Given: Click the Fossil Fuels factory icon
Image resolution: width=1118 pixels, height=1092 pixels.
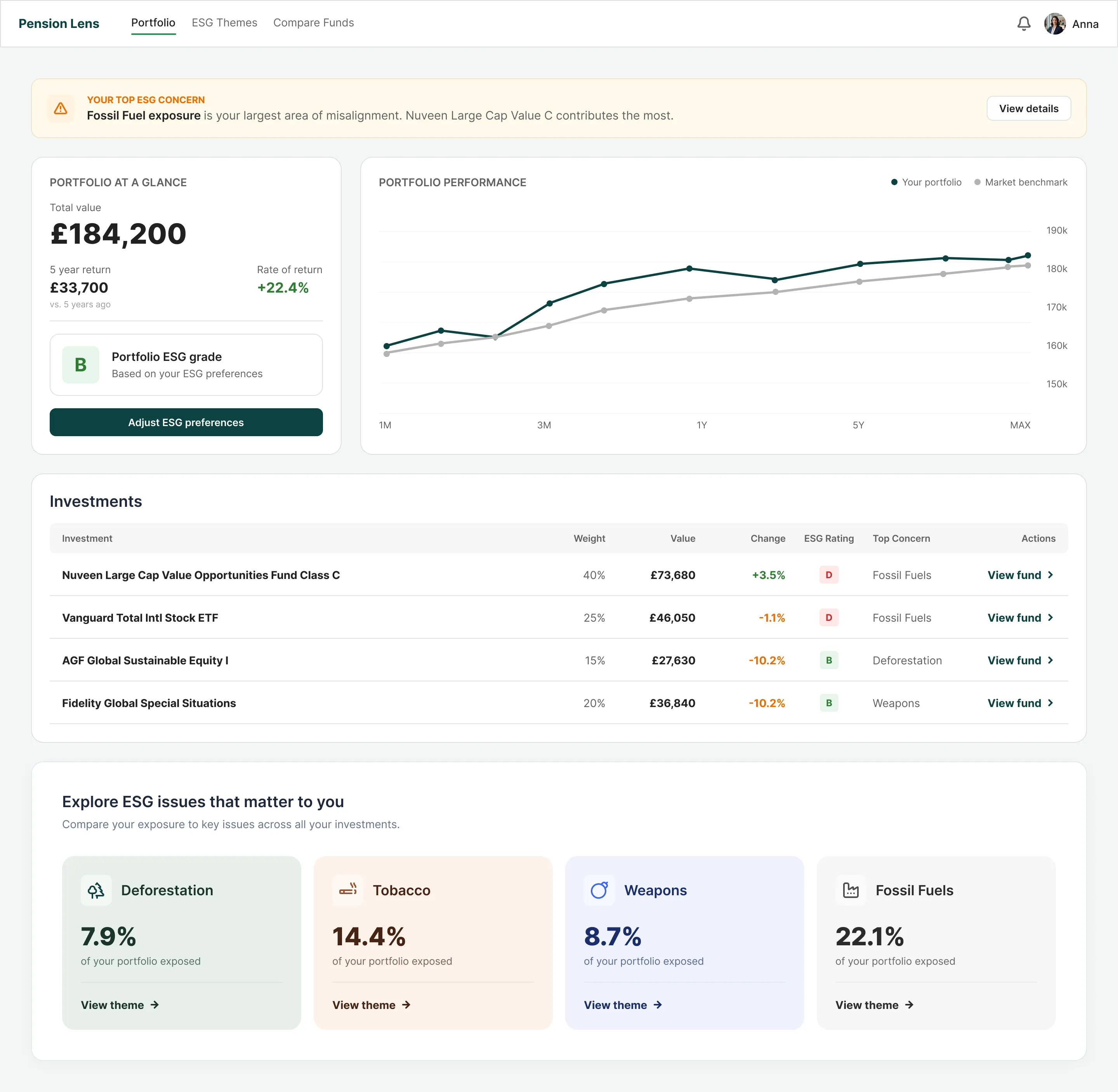Looking at the screenshot, I should [x=851, y=890].
